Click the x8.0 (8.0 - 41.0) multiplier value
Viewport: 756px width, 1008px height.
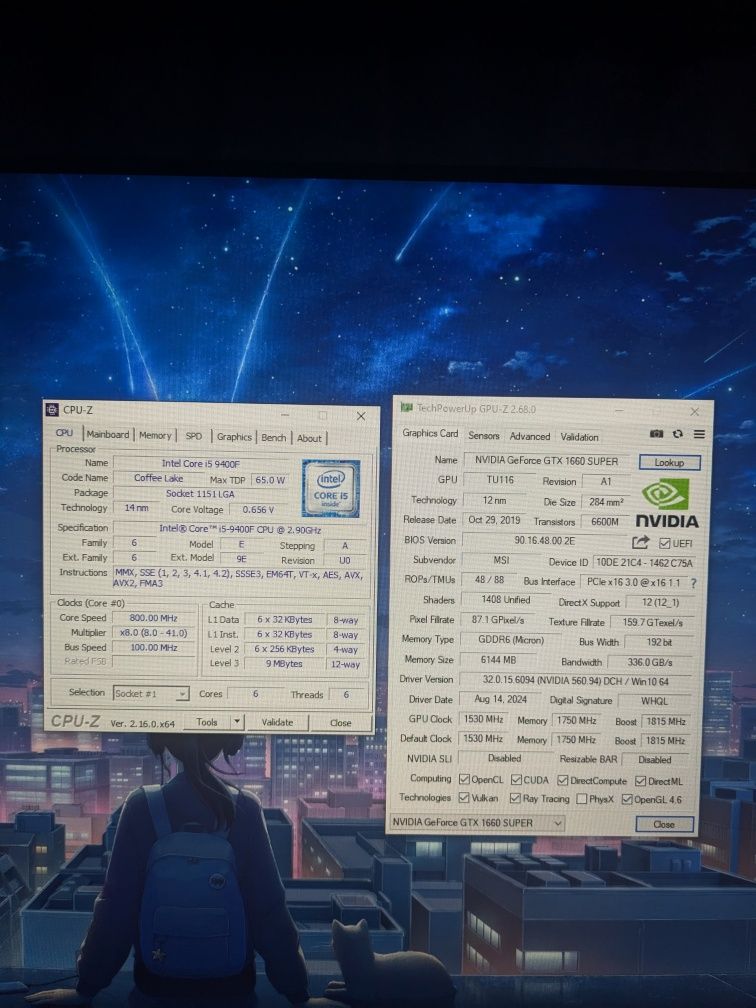point(154,633)
